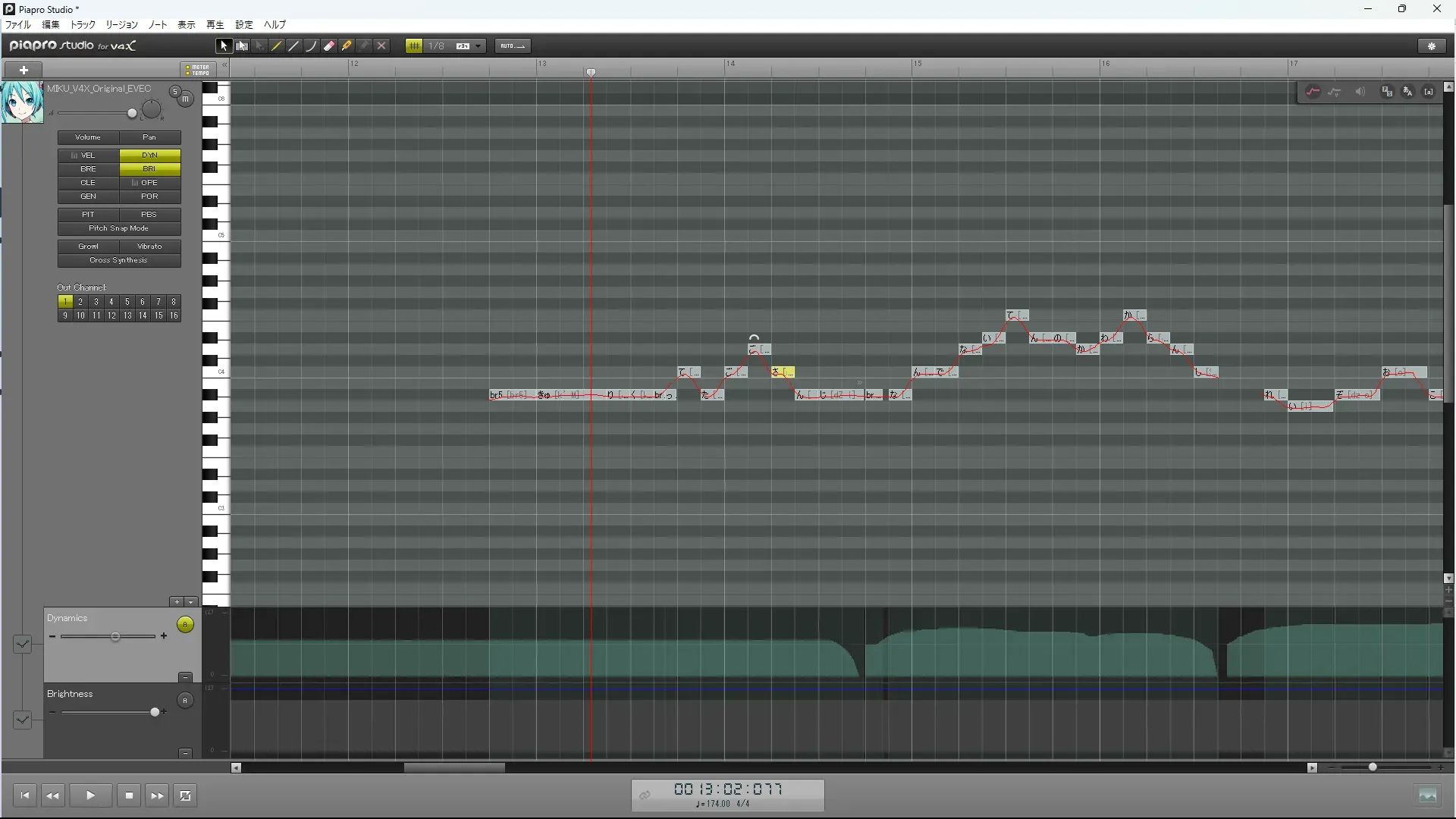Select the pencil draw tool
The image size is (1456, 819).
[277, 46]
